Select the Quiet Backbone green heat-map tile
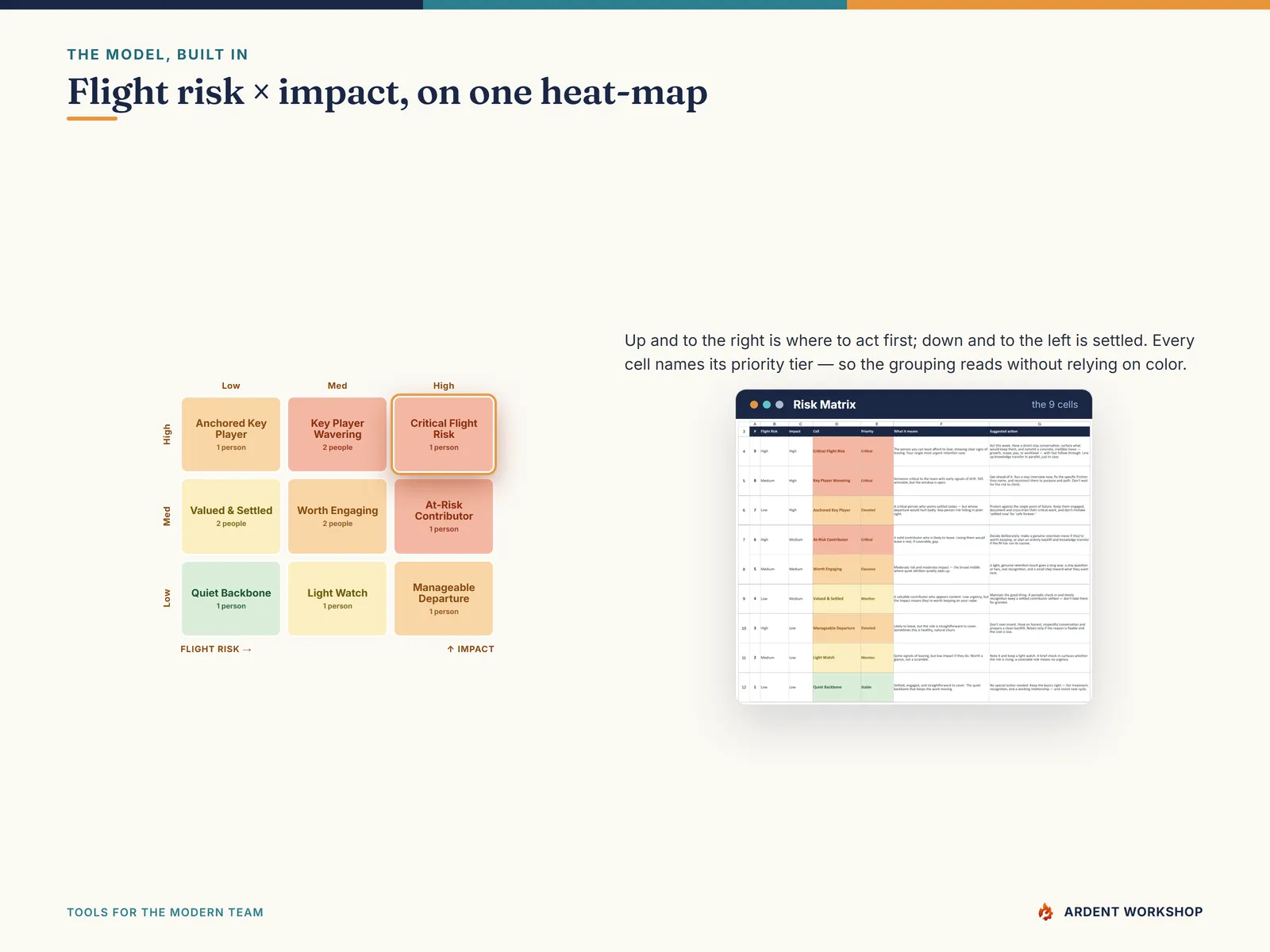Viewport: 1270px width, 952px height. click(x=231, y=598)
